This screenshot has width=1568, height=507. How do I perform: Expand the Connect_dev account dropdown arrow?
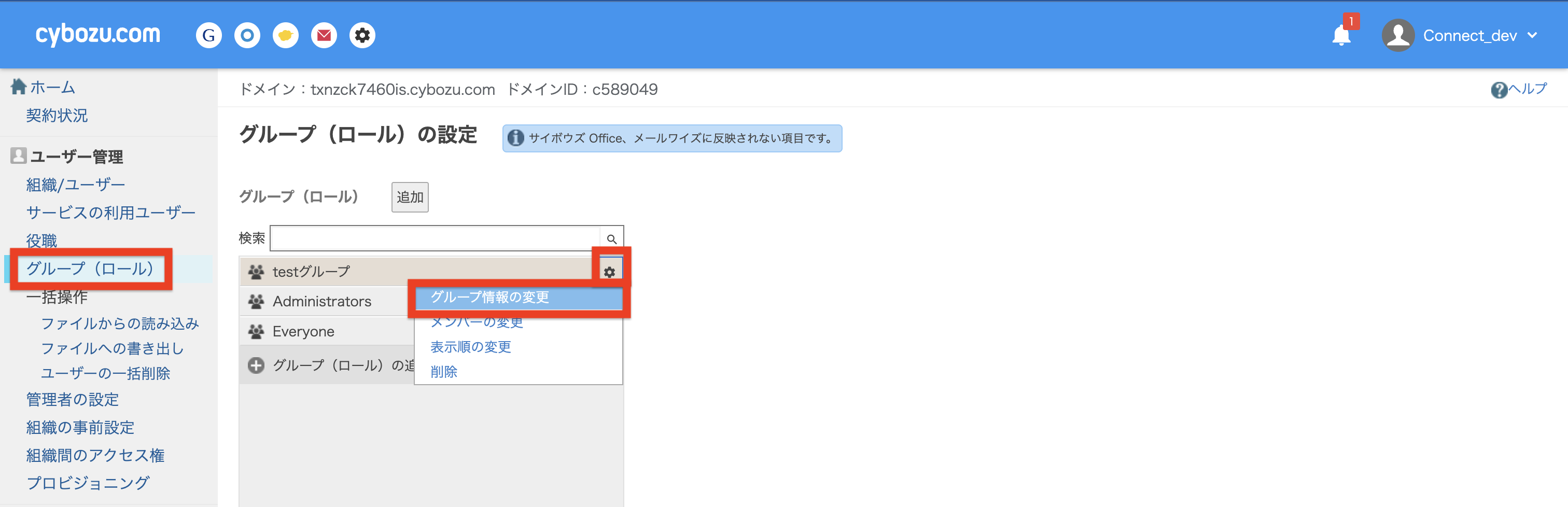pos(1532,35)
